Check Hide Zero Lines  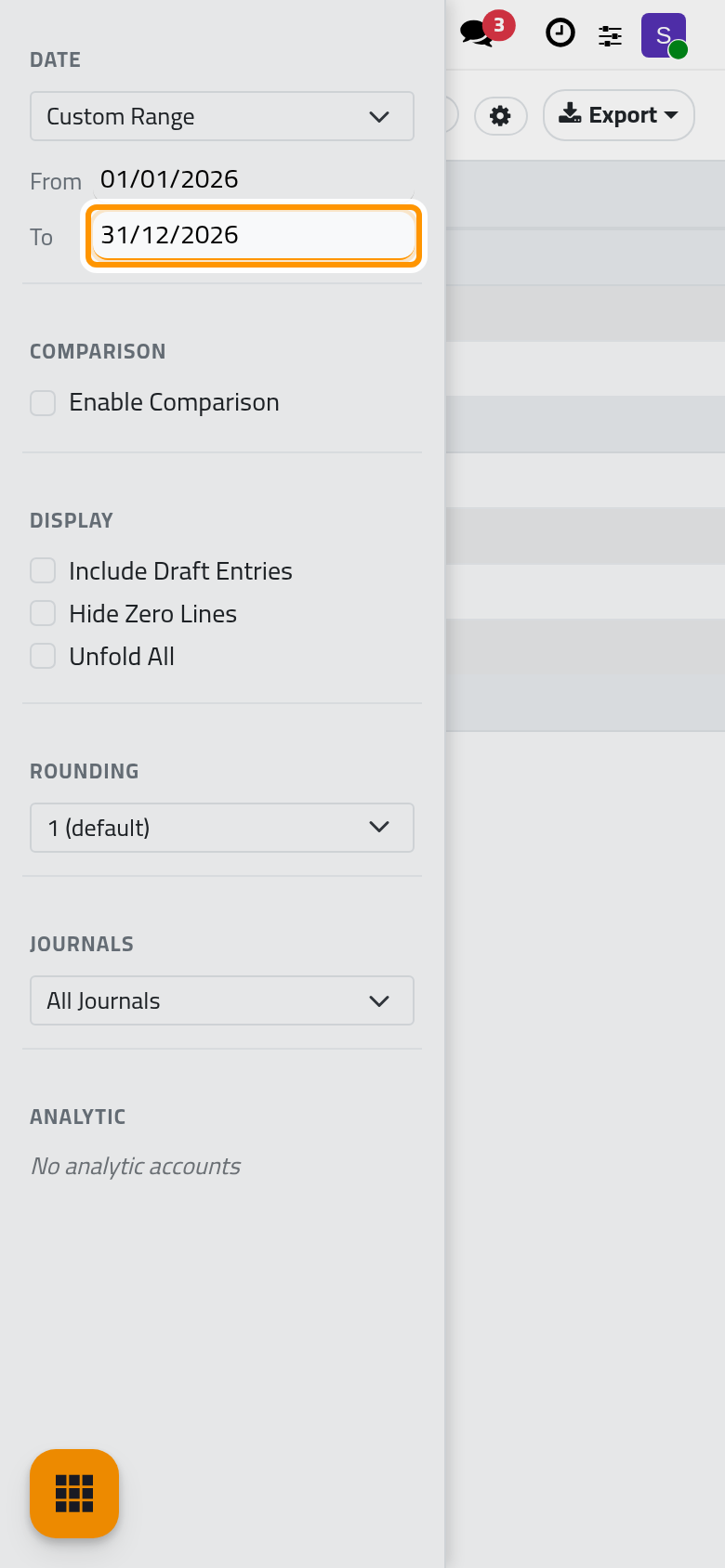[x=43, y=613]
